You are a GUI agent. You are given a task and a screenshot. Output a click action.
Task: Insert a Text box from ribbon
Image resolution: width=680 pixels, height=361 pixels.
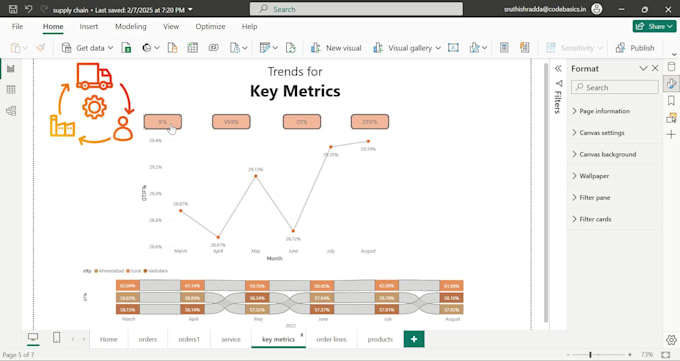[453, 48]
